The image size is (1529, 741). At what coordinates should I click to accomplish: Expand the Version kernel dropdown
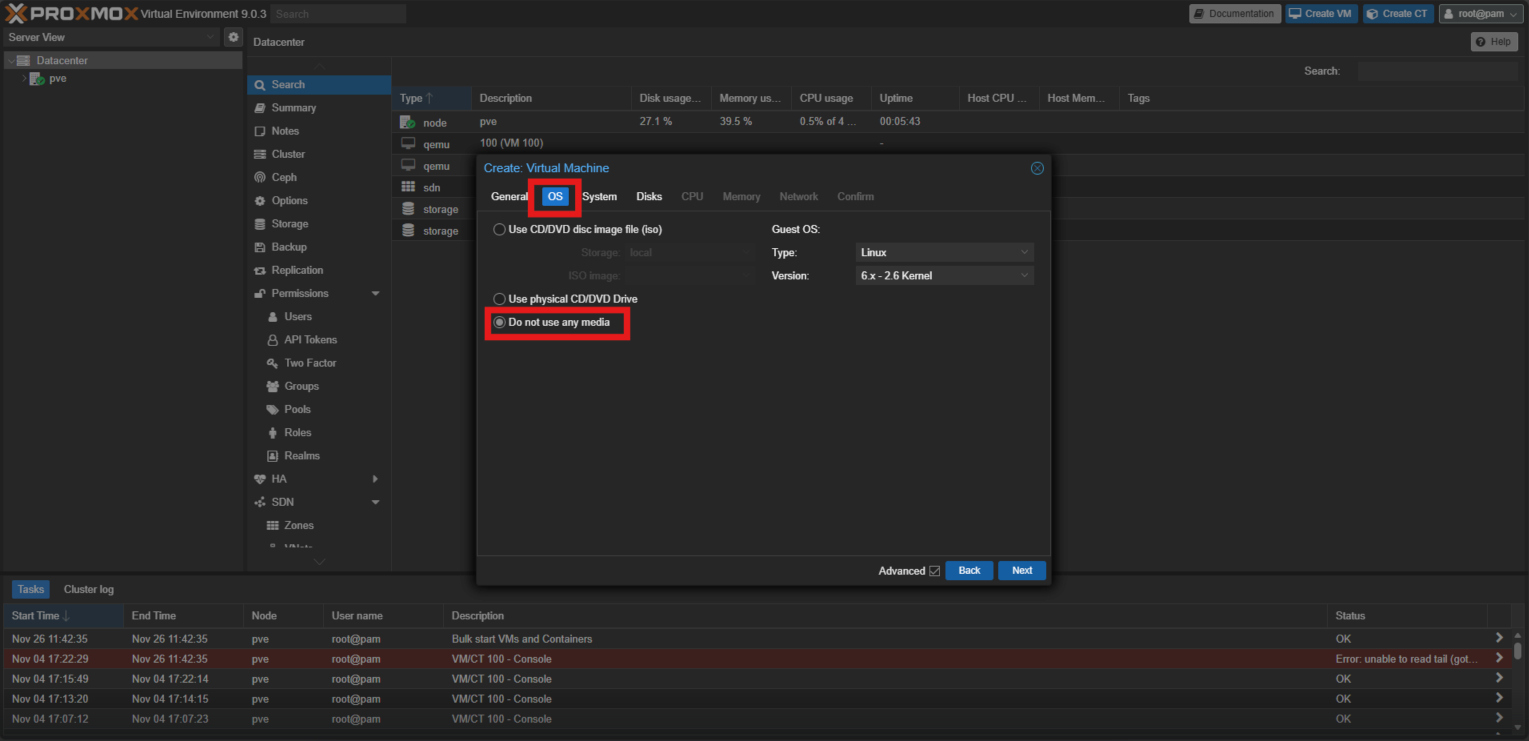pos(944,276)
